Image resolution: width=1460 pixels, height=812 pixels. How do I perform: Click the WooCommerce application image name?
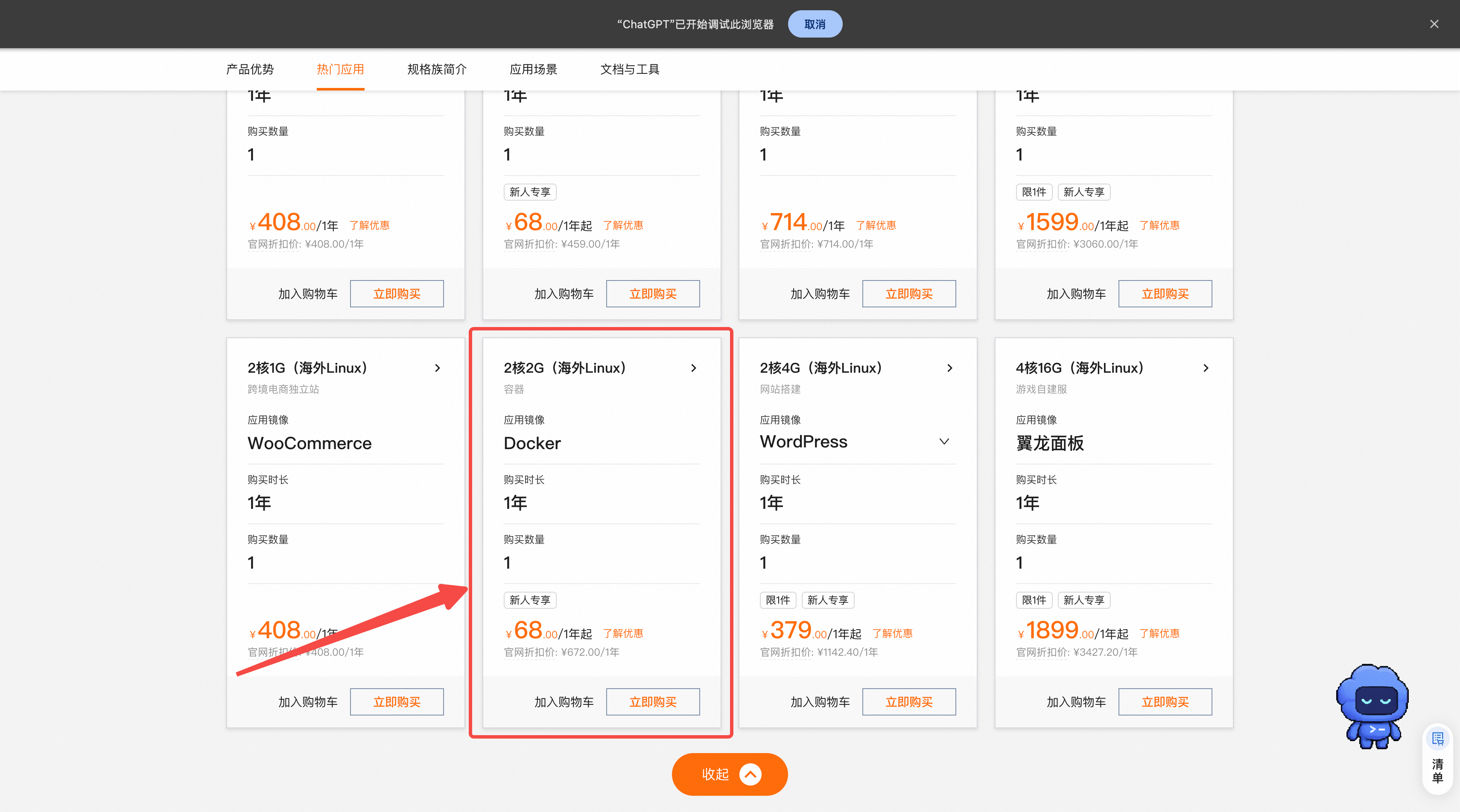[x=310, y=443]
